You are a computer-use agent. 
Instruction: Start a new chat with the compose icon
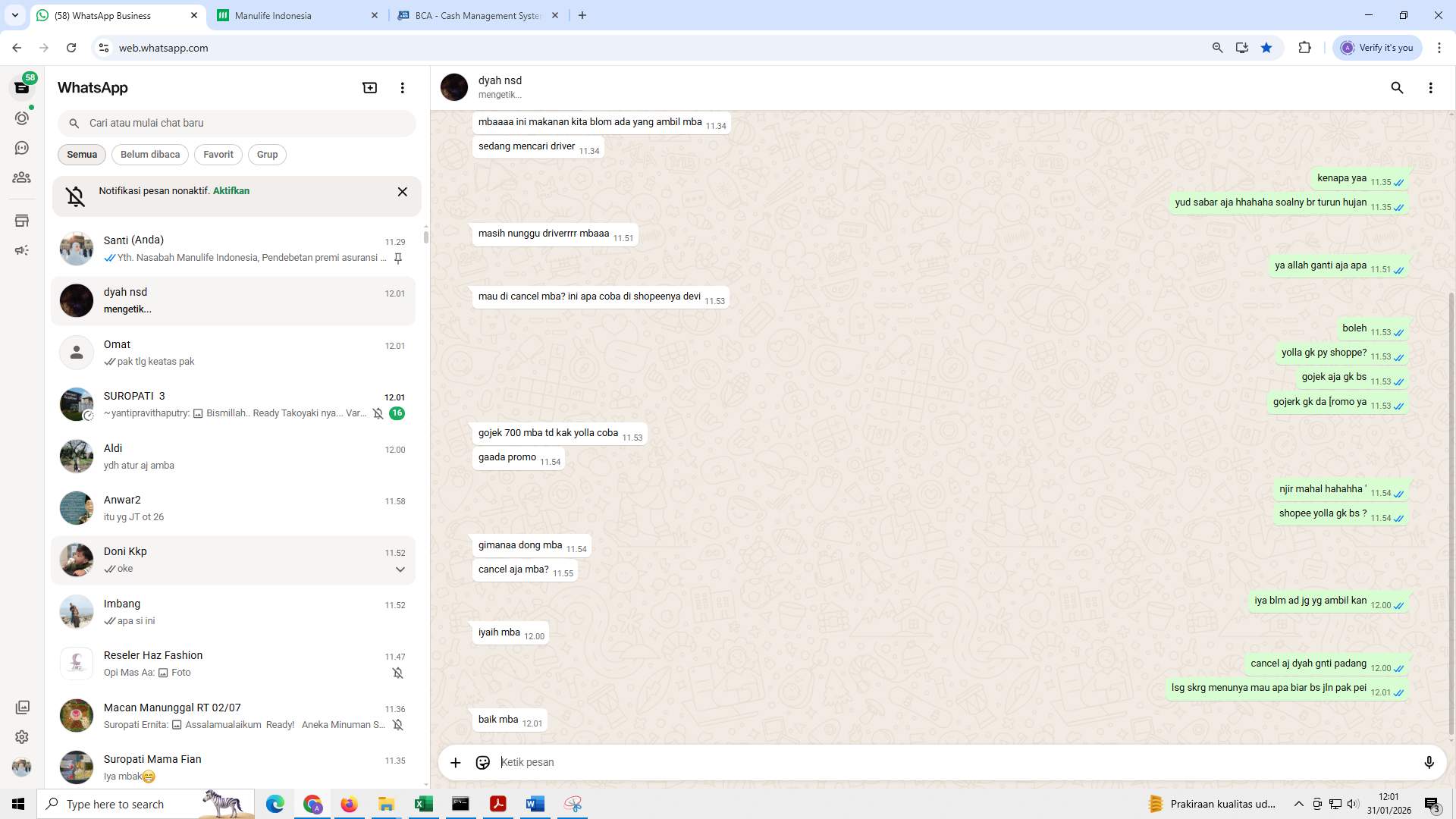pyautogui.click(x=369, y=87)
